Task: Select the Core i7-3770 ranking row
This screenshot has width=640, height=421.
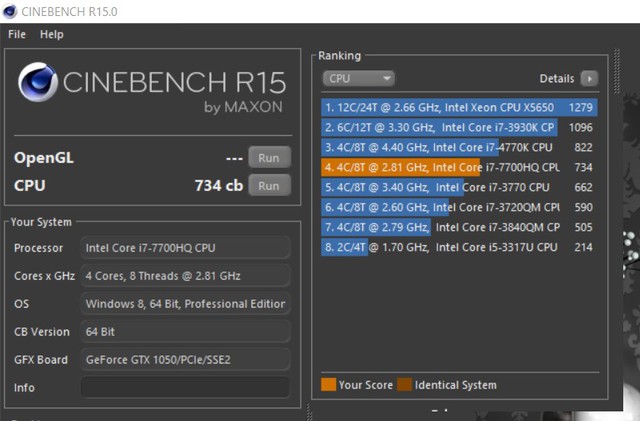Action: 459,187
